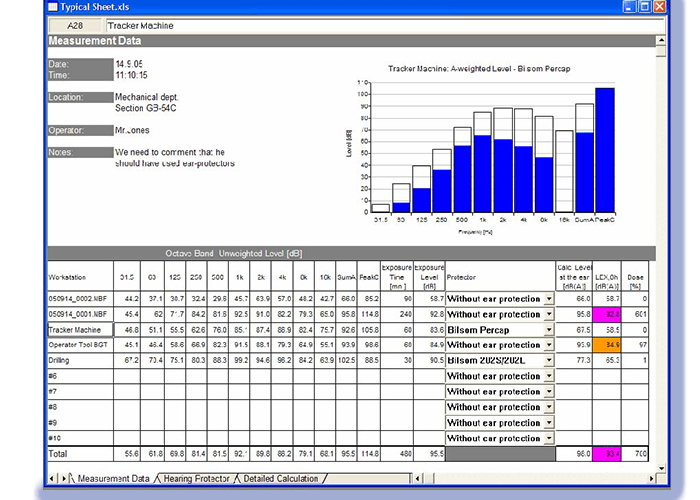Screen dimensions: 700x500
Task: Select the Tracker Machine workstation cell
Action: point(80,330)
